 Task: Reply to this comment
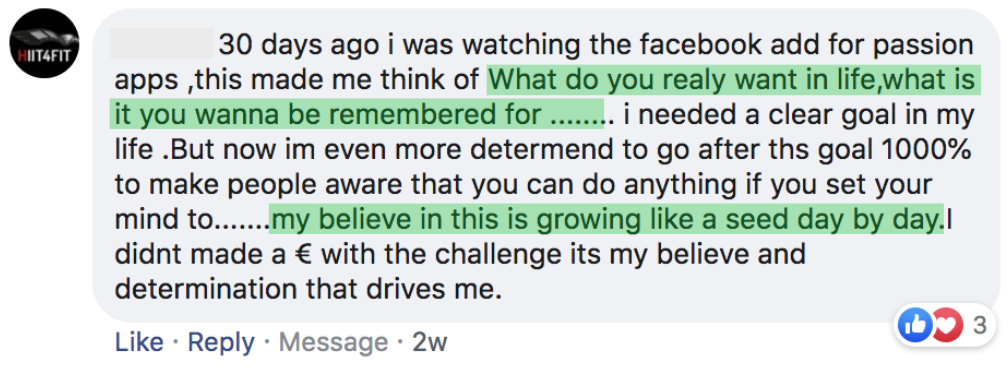[x=221, y=343]
